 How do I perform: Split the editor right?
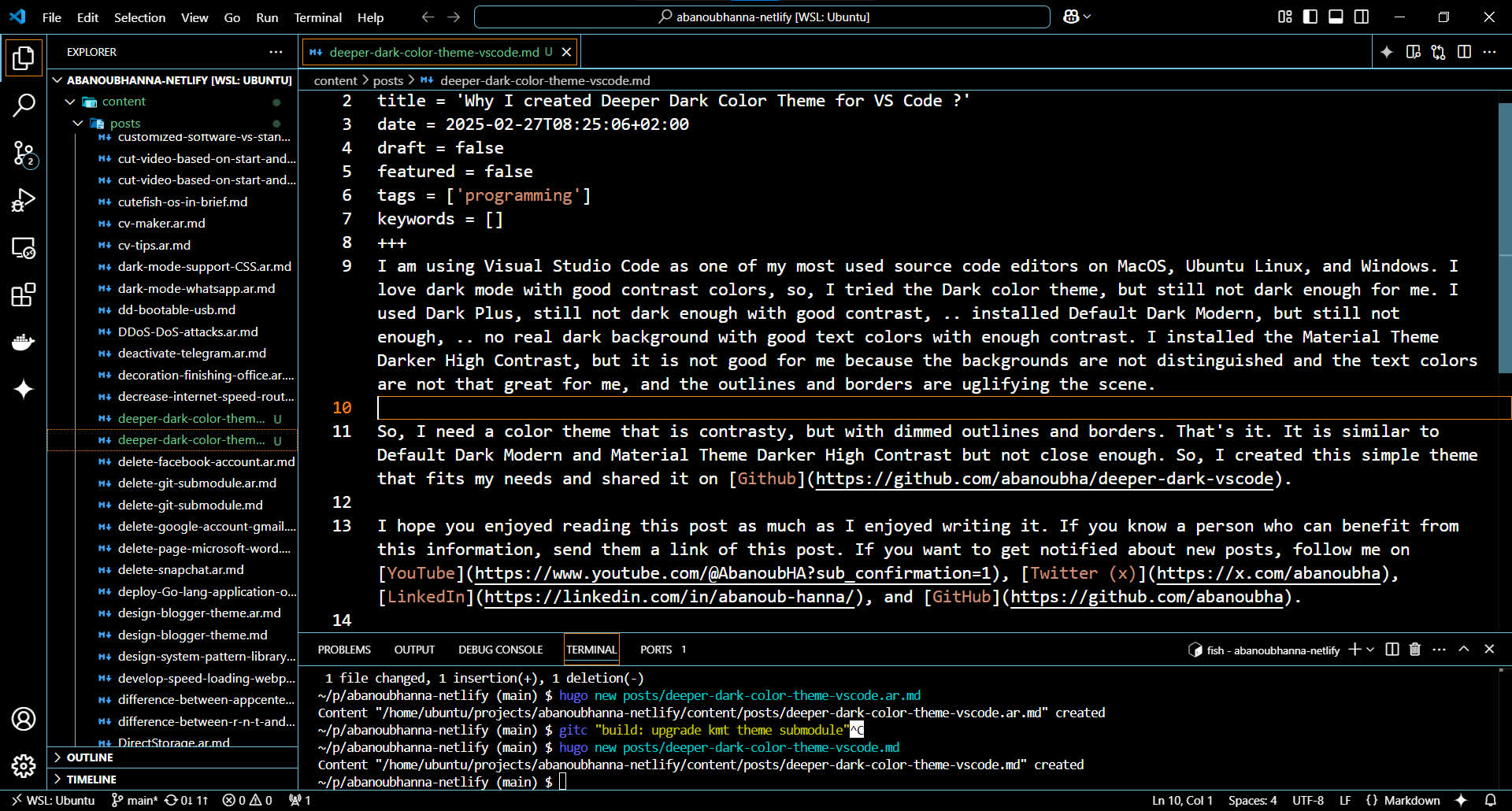[1464, 52]
